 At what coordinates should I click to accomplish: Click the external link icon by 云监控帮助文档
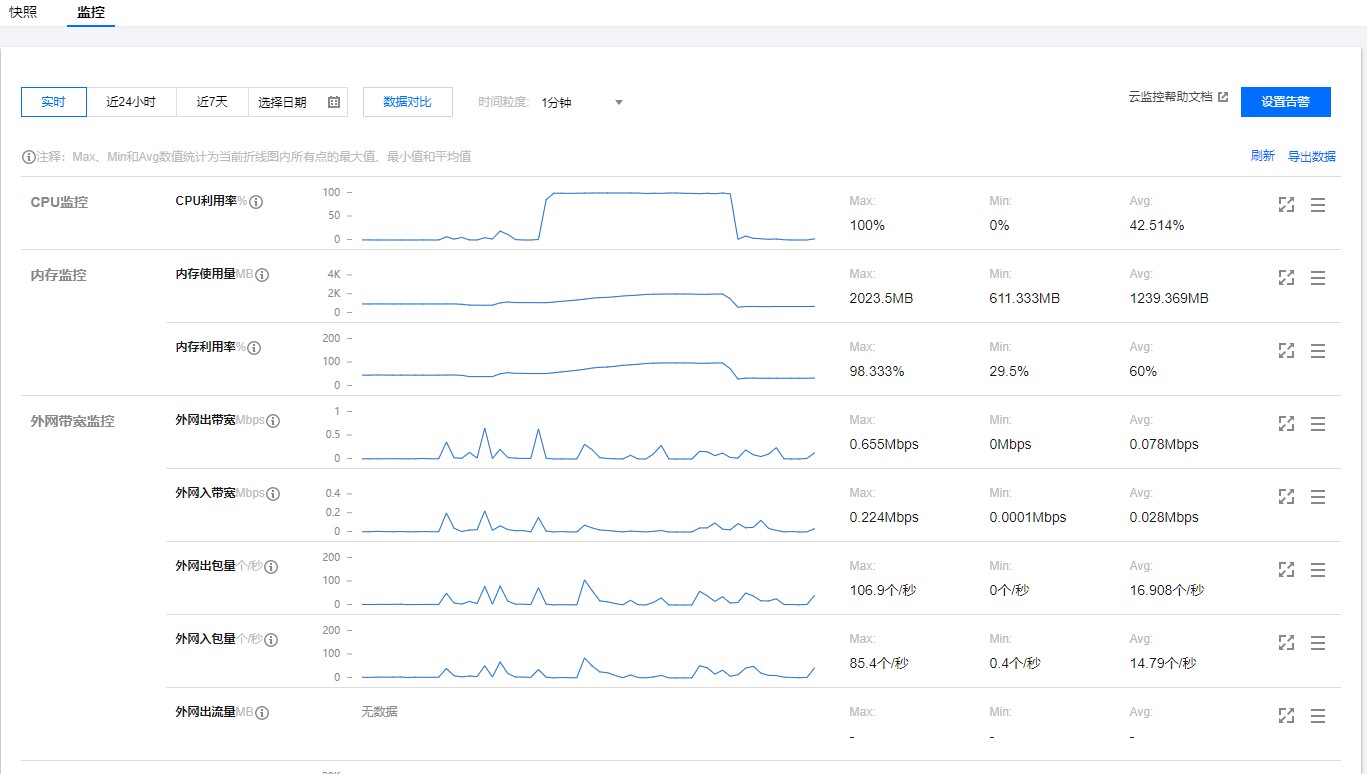[1222, 97]
